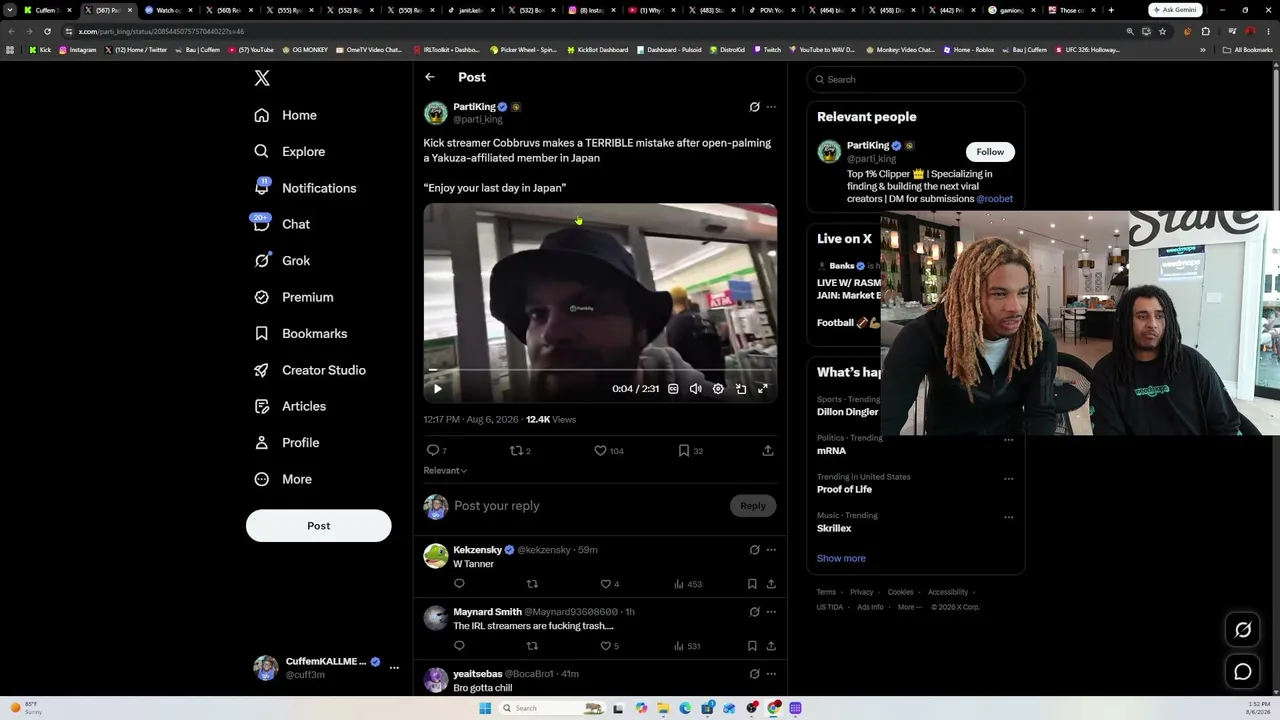Open more options on Kekzensky's reply
Viewport: 1280px width, 720px height.
[771, 550]
